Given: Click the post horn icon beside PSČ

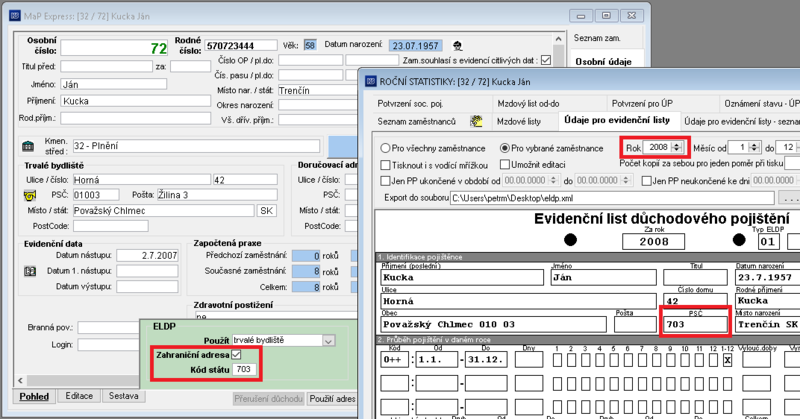Looking at the screenshot, I should click(x=30, y=195).
